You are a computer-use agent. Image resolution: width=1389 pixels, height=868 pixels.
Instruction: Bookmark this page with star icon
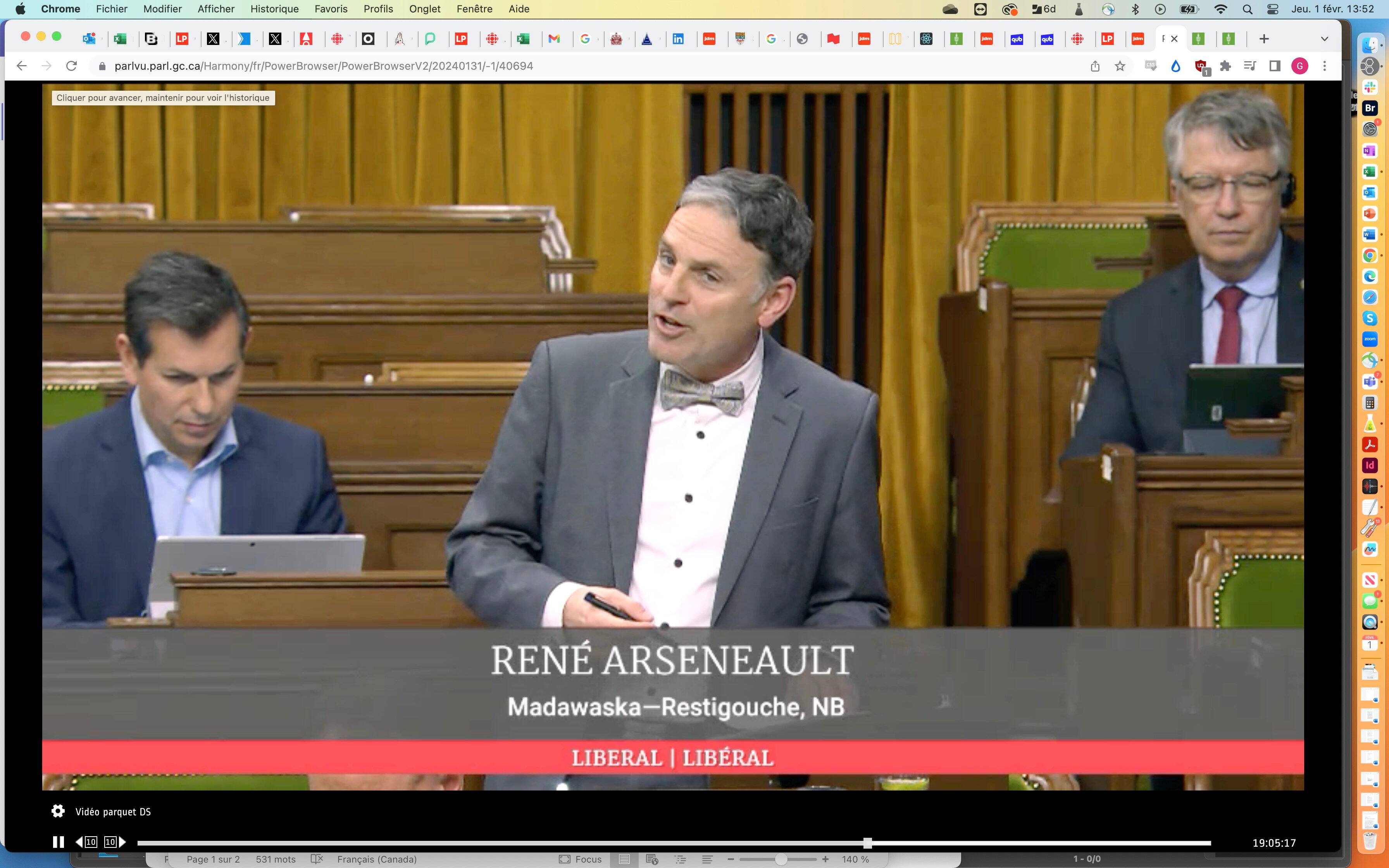pyautogui.click(x=1120, y=66)
